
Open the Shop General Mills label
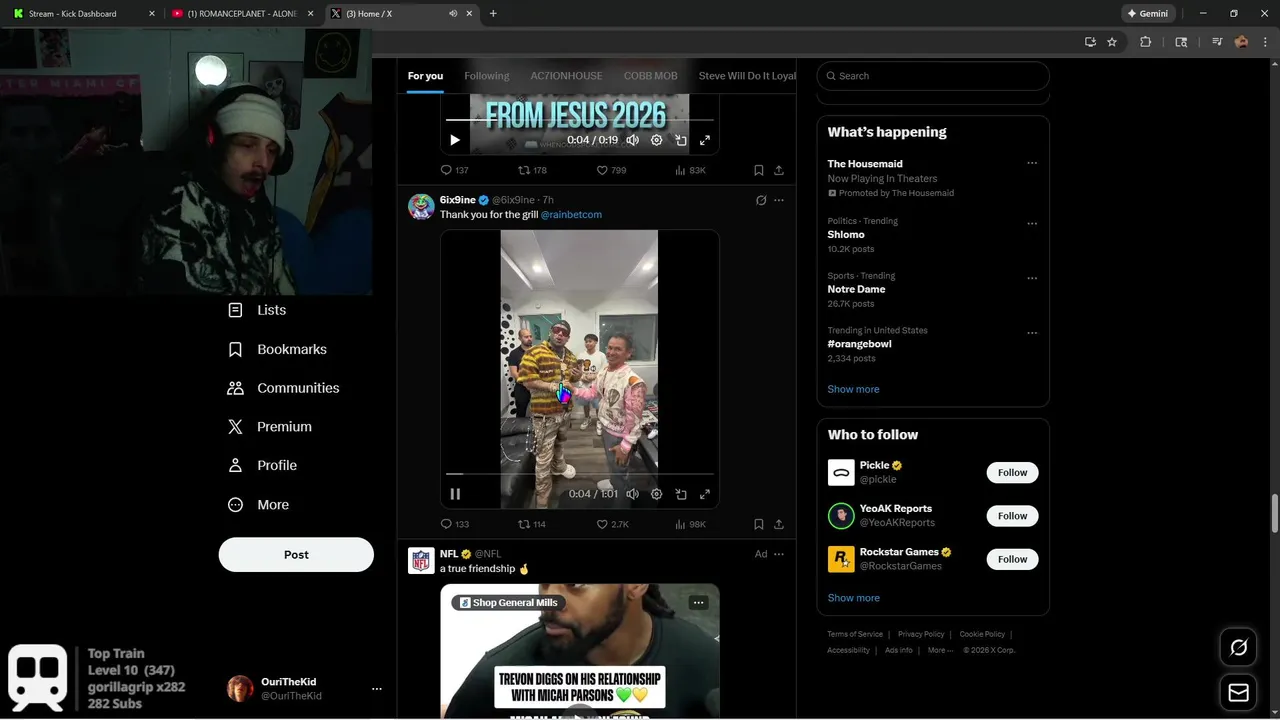coord(509,603)
